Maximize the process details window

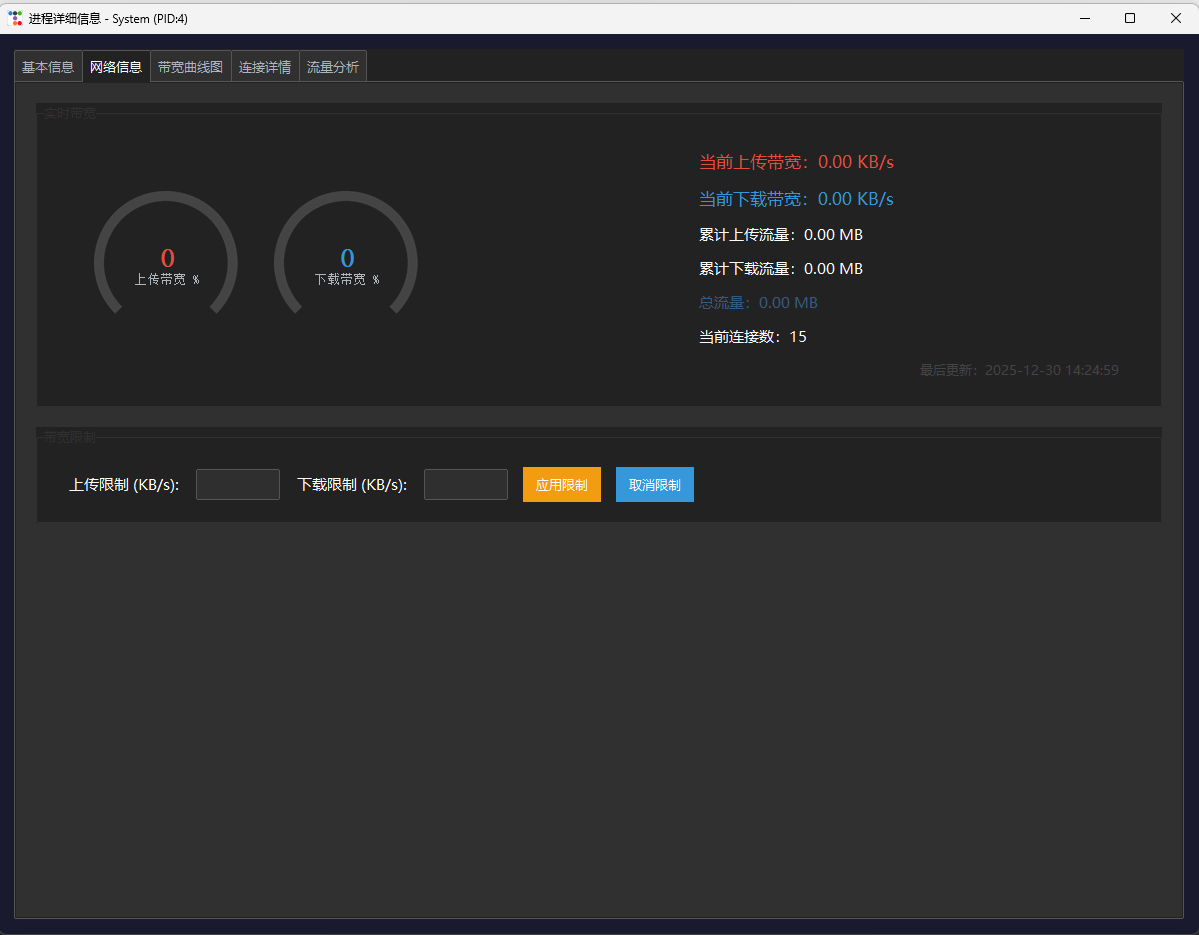[x=1129, y=18]
